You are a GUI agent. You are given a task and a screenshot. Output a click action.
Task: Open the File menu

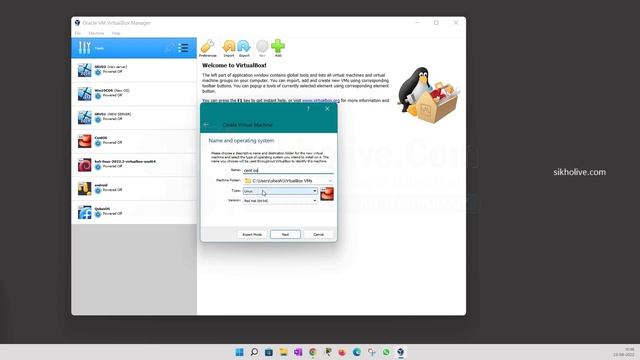78,33
